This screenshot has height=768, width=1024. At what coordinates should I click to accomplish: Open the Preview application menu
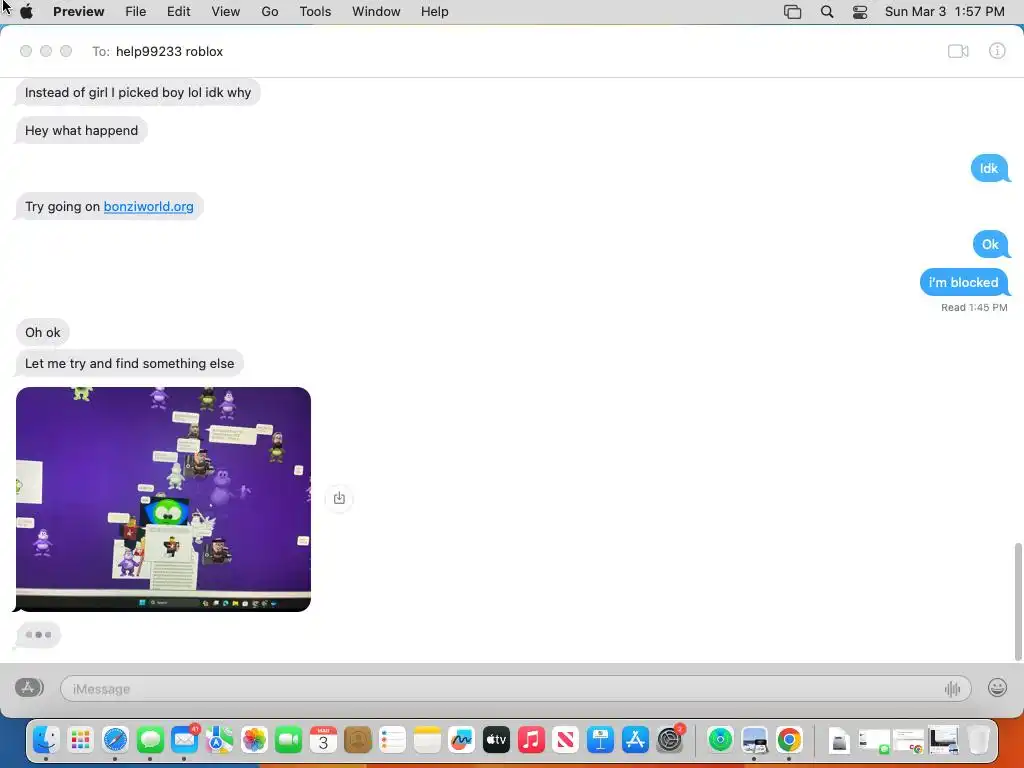78,12
